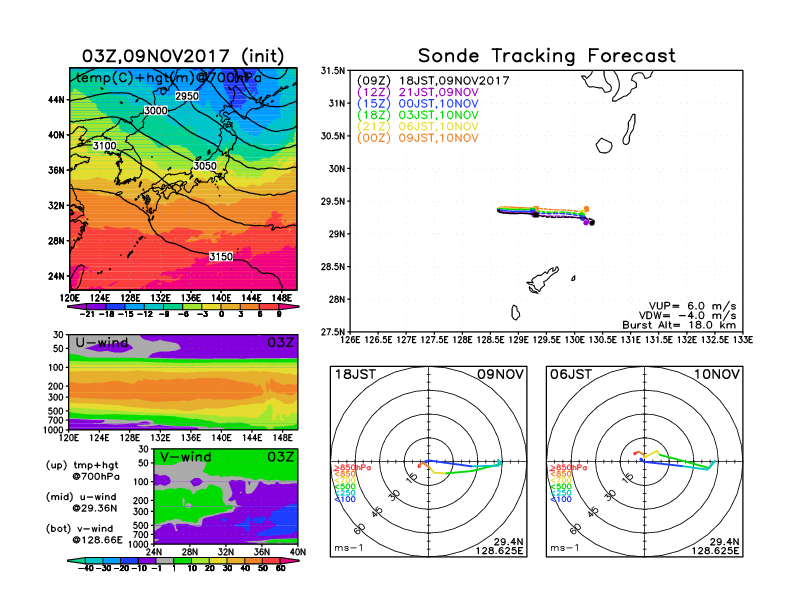Click the "@128.66E" longitude value

click(97, 540)
